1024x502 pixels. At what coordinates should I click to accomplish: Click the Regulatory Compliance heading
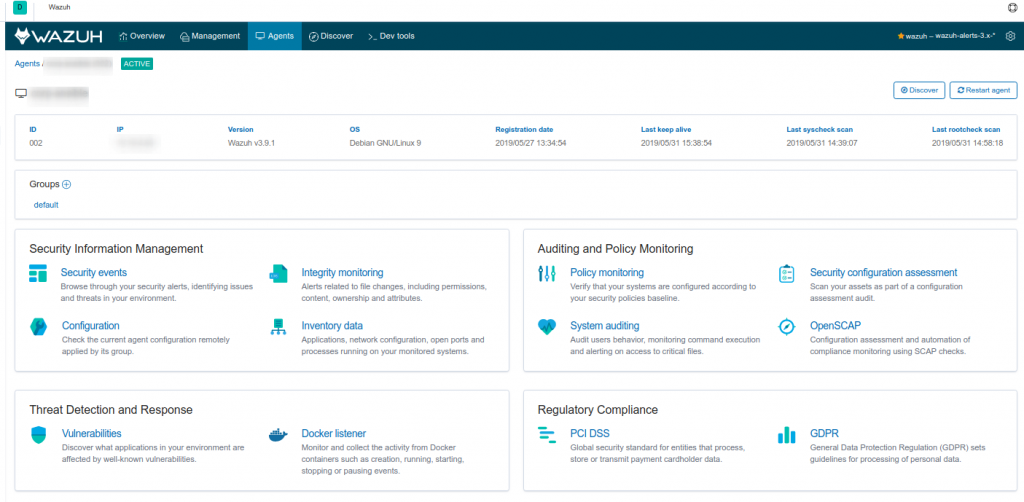point(598,410)
